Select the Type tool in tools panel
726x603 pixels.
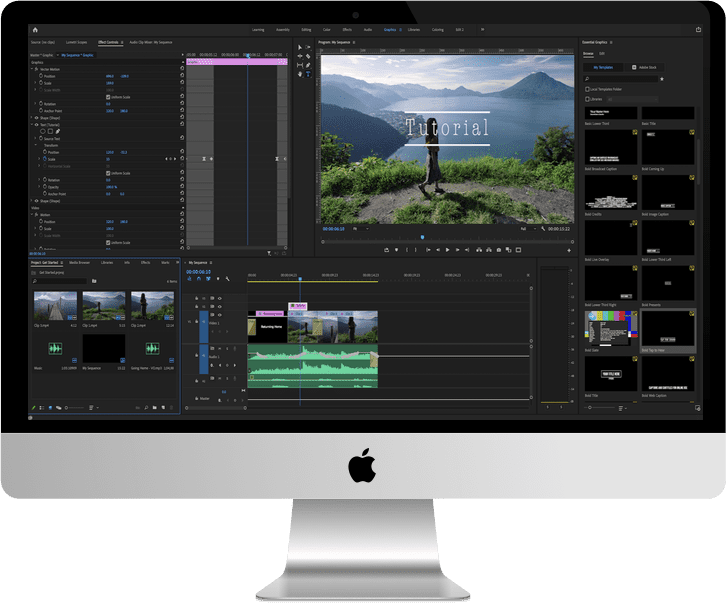point(308,74)
